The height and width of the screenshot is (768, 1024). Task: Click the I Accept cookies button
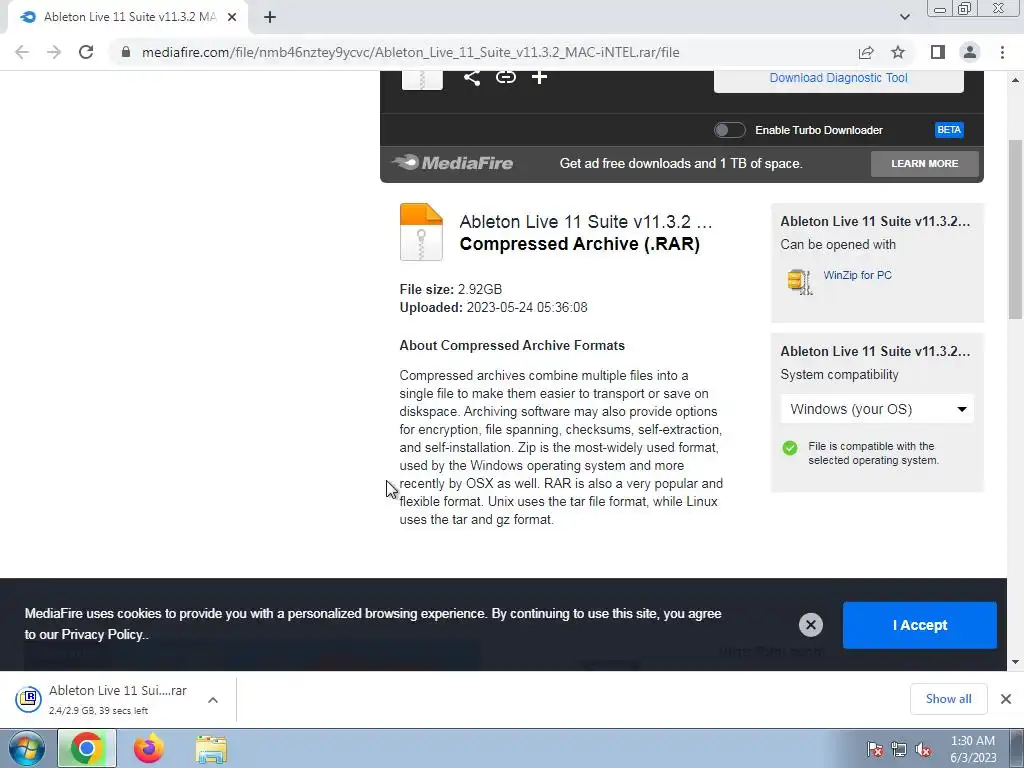click(920, 625)
